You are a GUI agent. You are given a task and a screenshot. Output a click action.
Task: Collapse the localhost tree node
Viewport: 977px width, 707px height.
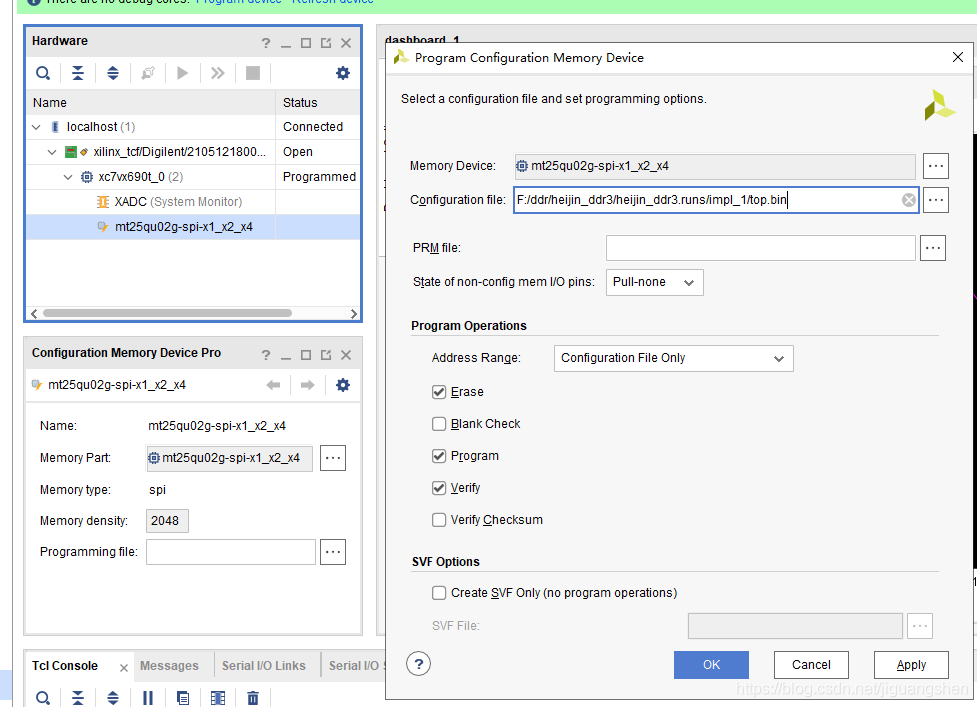click(37, 127)
